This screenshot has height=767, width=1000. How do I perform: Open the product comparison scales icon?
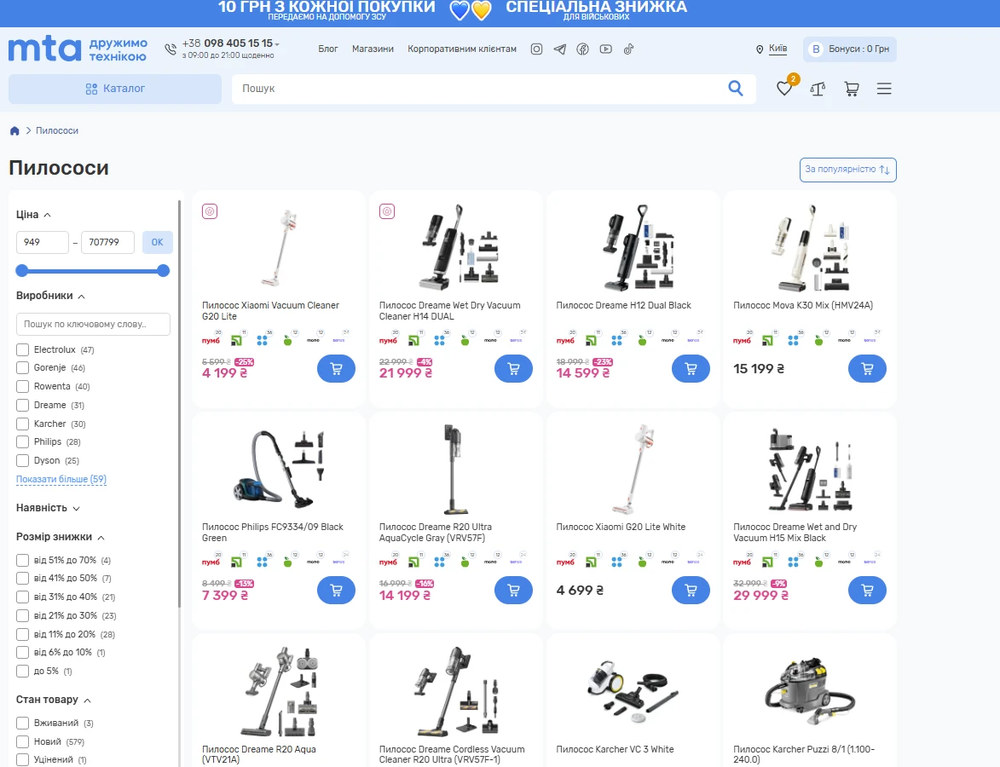(818, 89)
